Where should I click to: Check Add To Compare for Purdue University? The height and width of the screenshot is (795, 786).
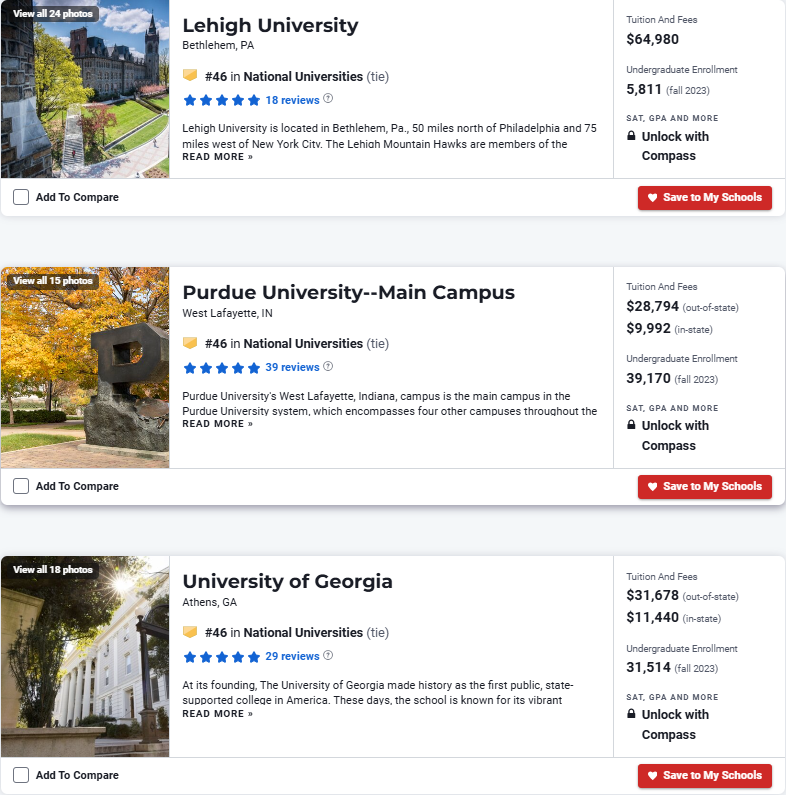(x=21, y=486)
